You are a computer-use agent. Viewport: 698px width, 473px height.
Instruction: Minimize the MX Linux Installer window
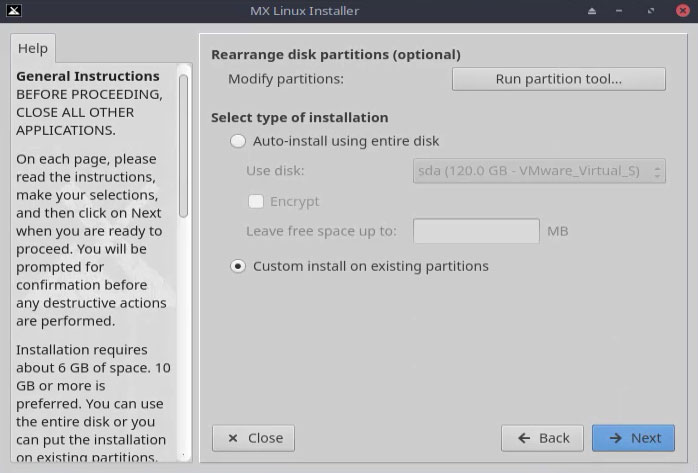pos(619,11)
